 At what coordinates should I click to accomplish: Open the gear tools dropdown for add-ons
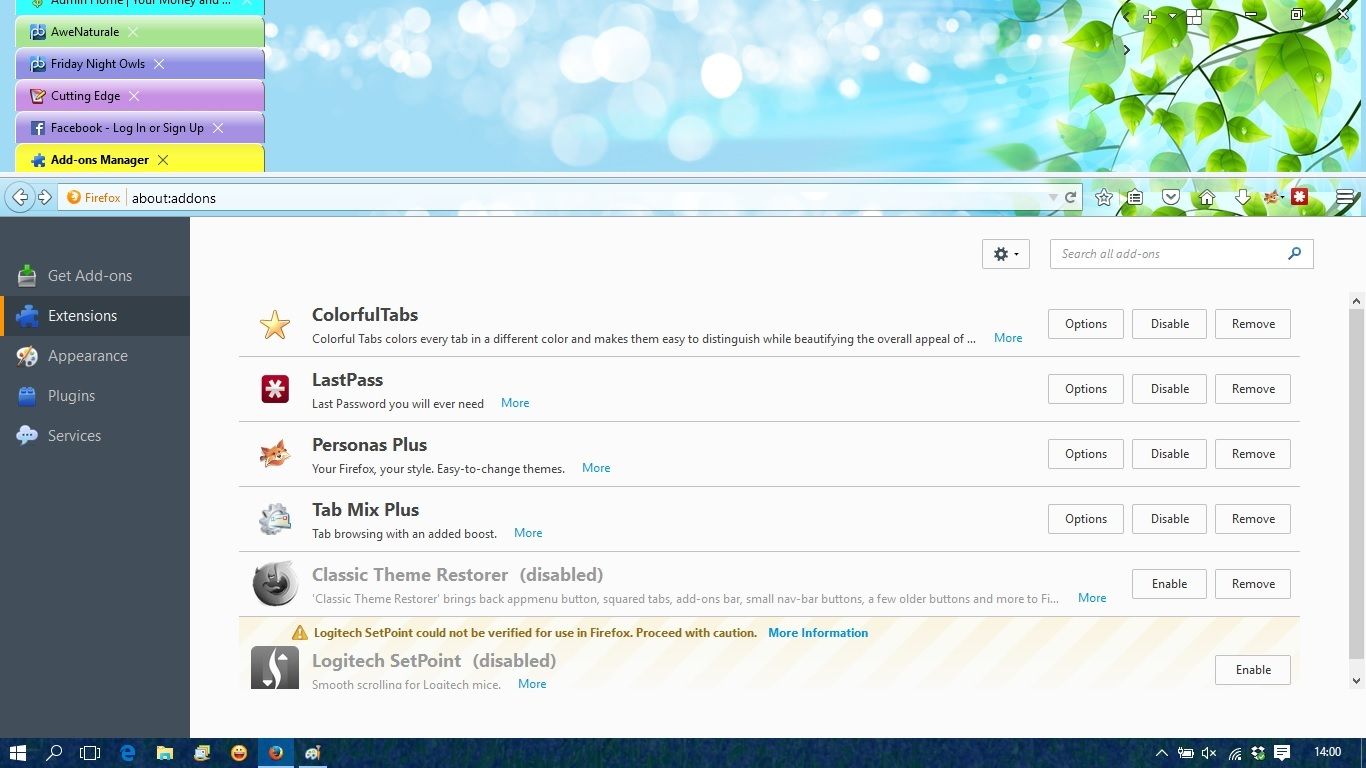click(1006, 254)
